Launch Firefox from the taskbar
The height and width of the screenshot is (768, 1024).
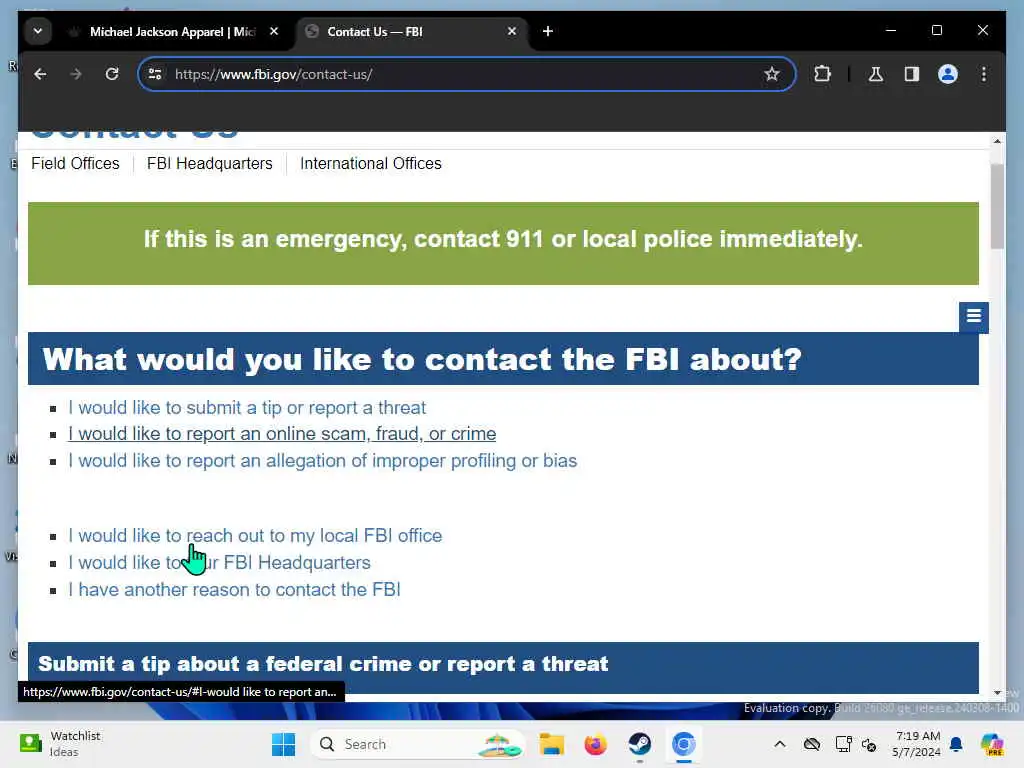click(596, 744)
